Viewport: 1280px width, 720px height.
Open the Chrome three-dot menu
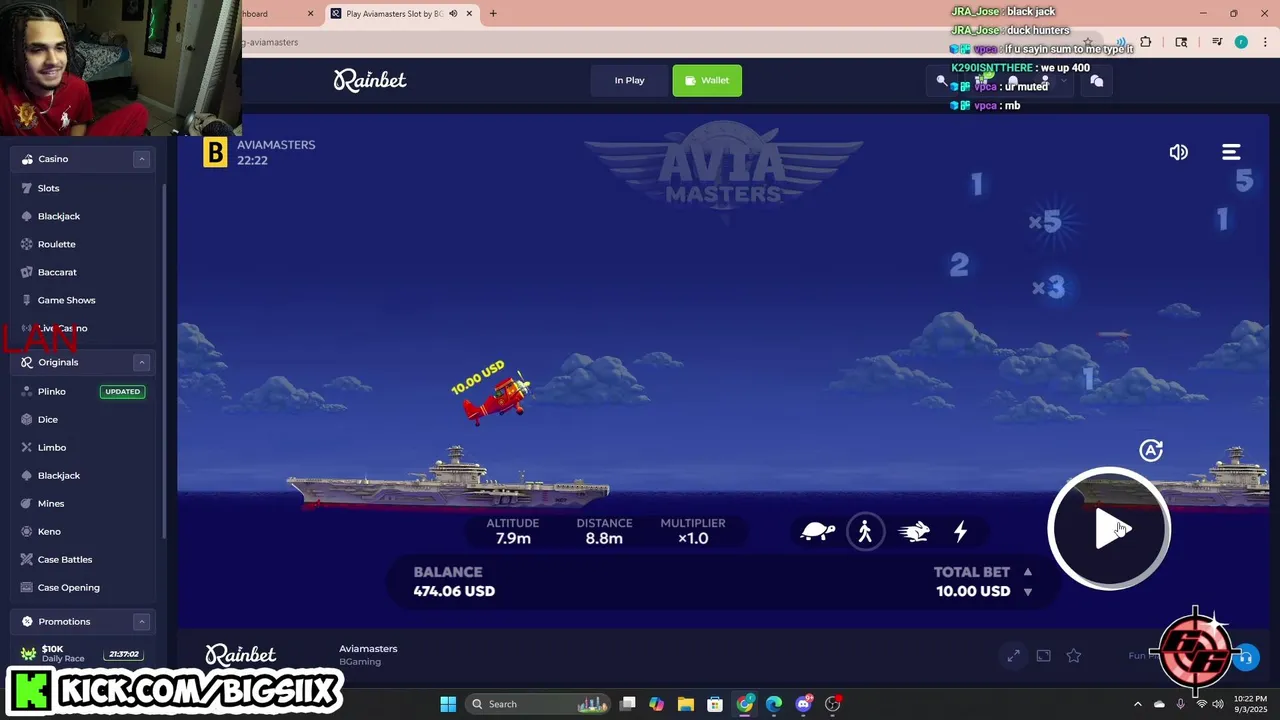(x=1265, y=42)
